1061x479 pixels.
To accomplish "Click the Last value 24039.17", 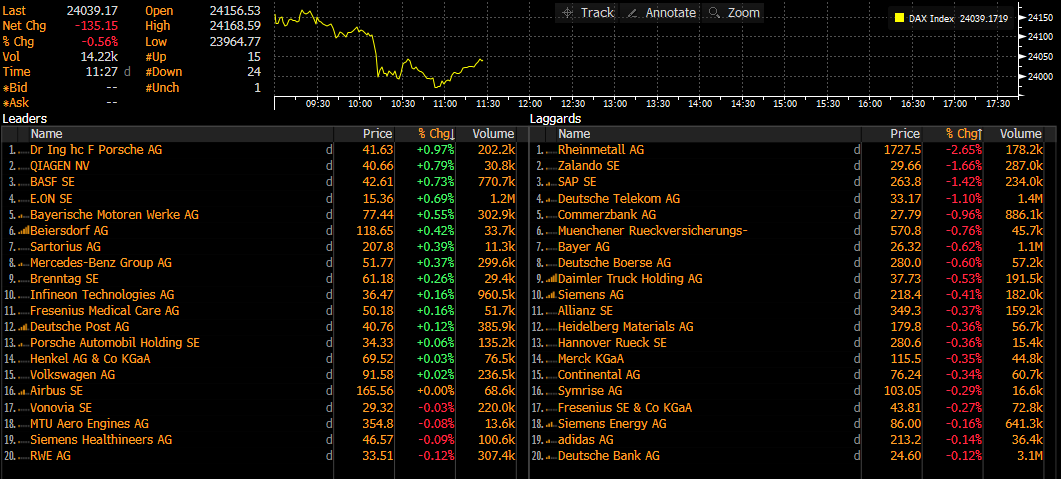I will [x=93, y=11].
